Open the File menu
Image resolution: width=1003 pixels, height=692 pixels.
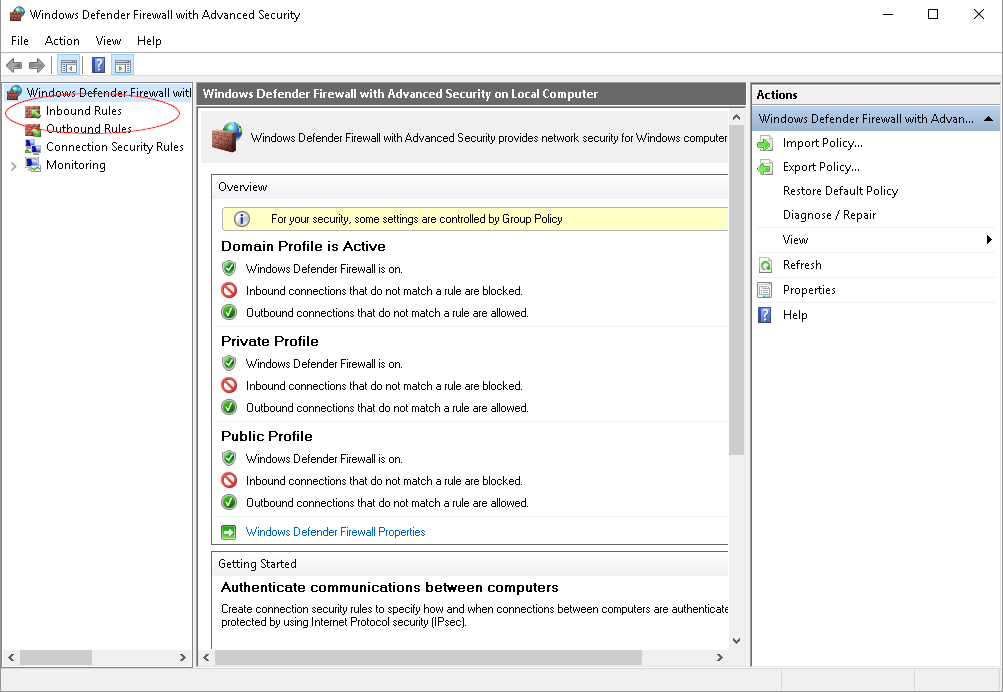19,41
